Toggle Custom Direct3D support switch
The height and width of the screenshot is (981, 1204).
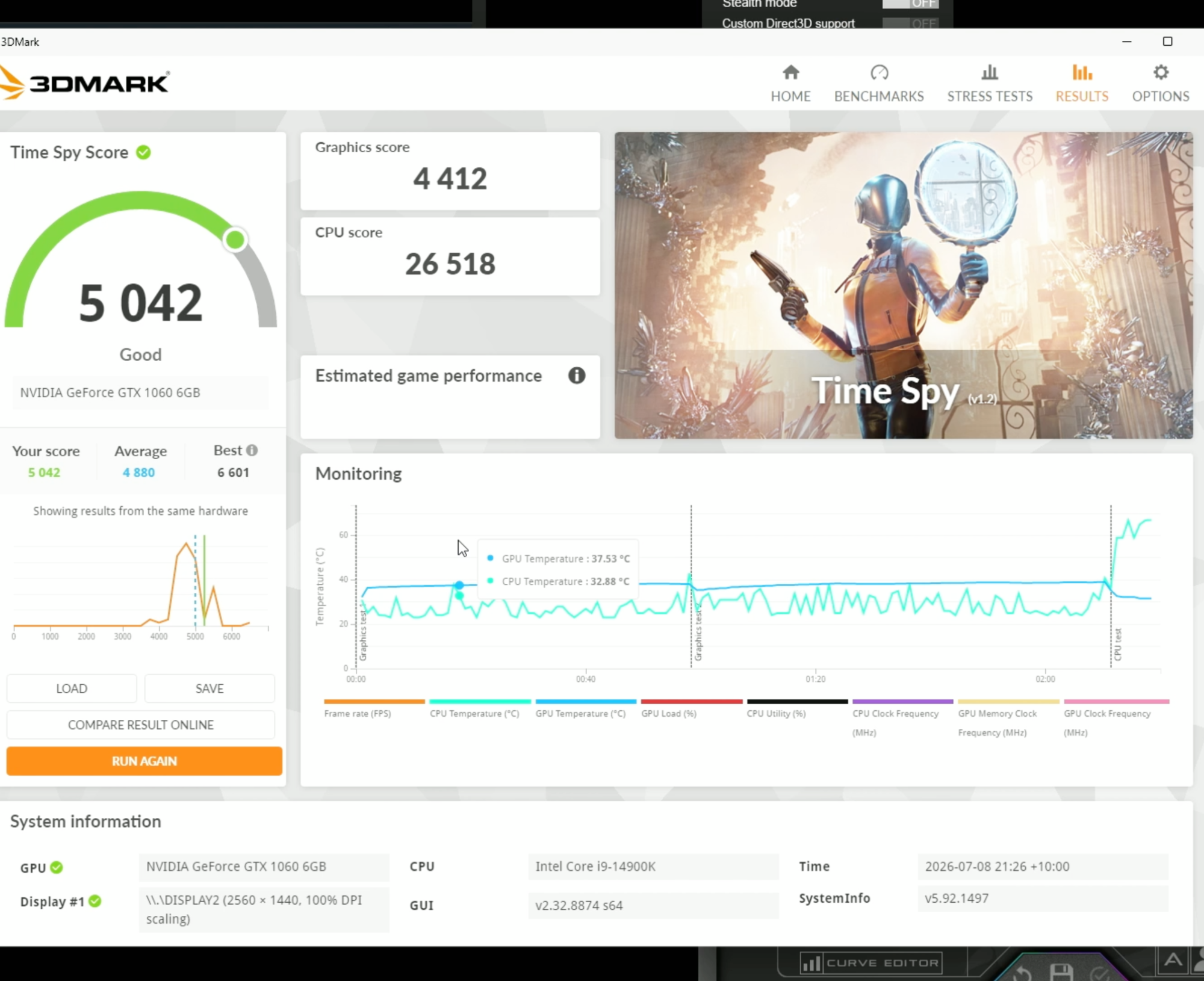point(910,23)
